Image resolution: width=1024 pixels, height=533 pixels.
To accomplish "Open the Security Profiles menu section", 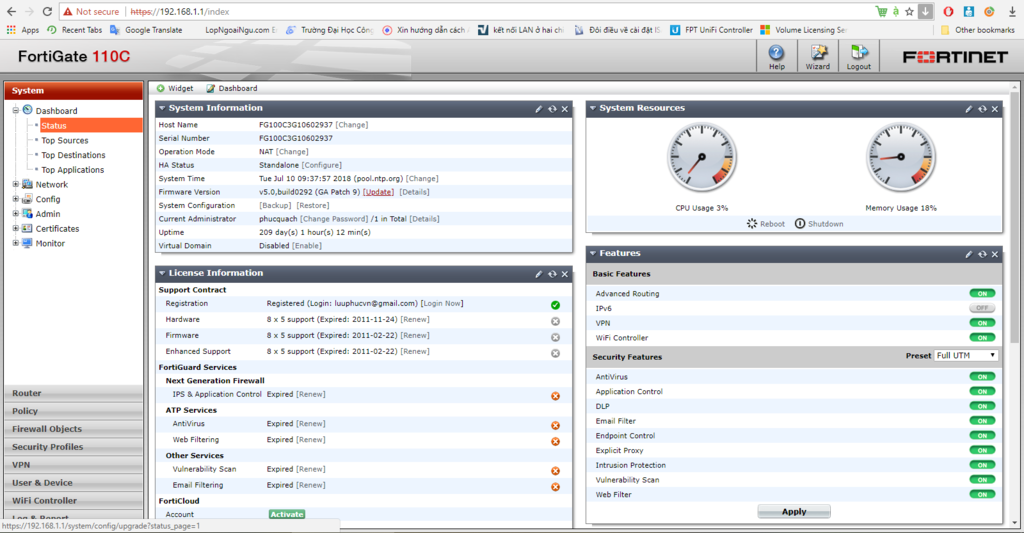I will point(73,447).
